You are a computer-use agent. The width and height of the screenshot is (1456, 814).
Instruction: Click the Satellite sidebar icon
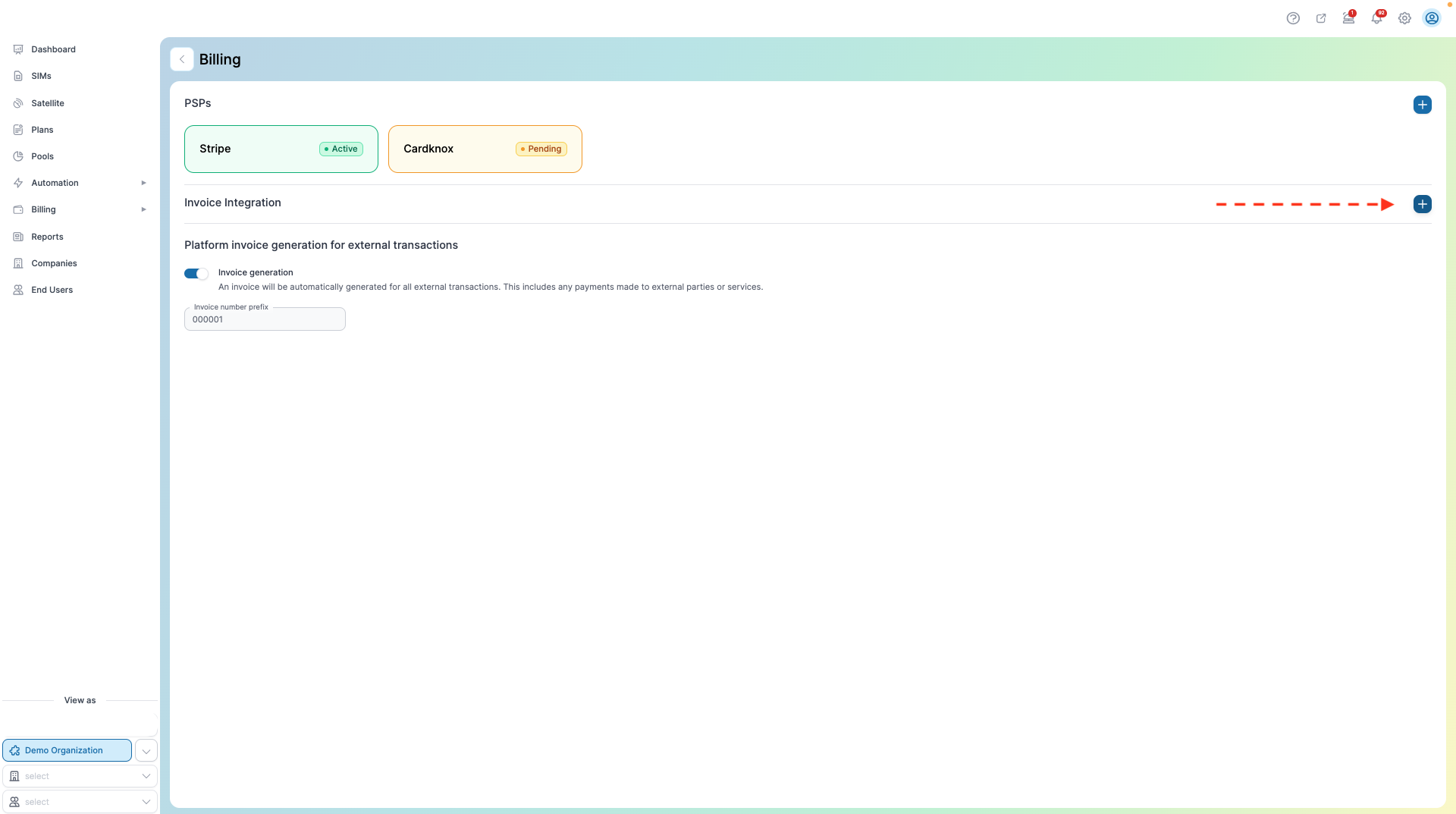click(18, 103)
